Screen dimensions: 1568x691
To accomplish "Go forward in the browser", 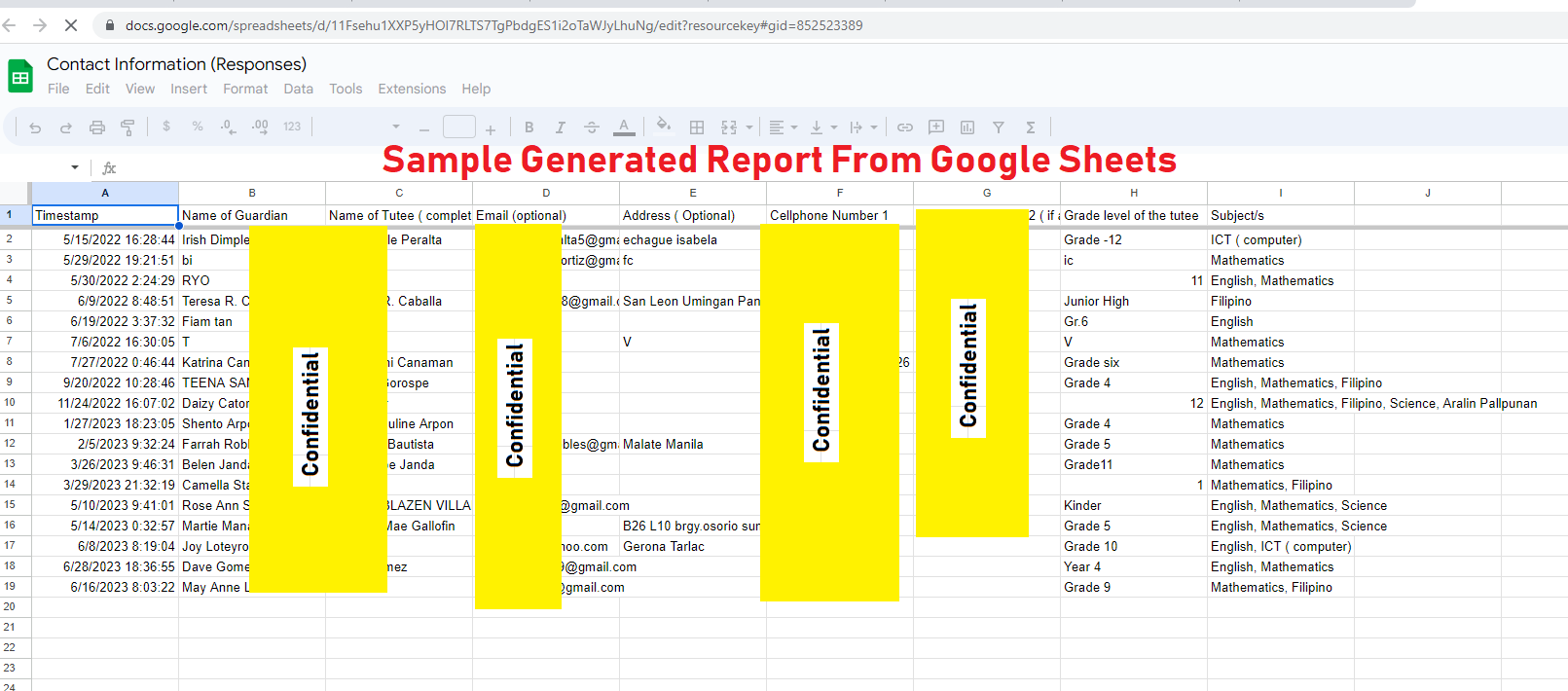I will [x=40, y=25].
